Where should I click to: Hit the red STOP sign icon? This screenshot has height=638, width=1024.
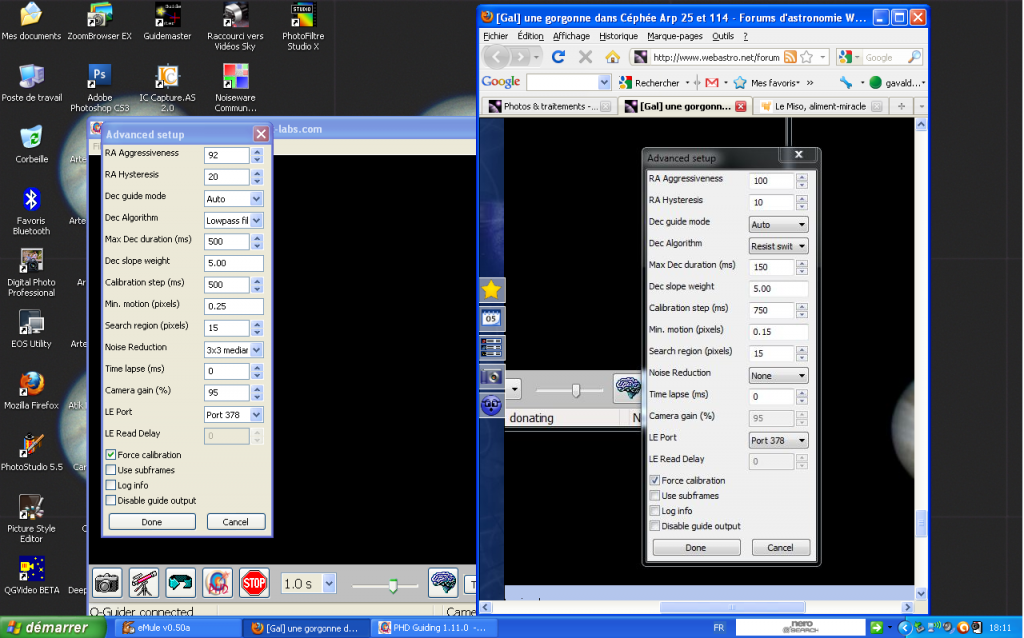coord(254,582)
